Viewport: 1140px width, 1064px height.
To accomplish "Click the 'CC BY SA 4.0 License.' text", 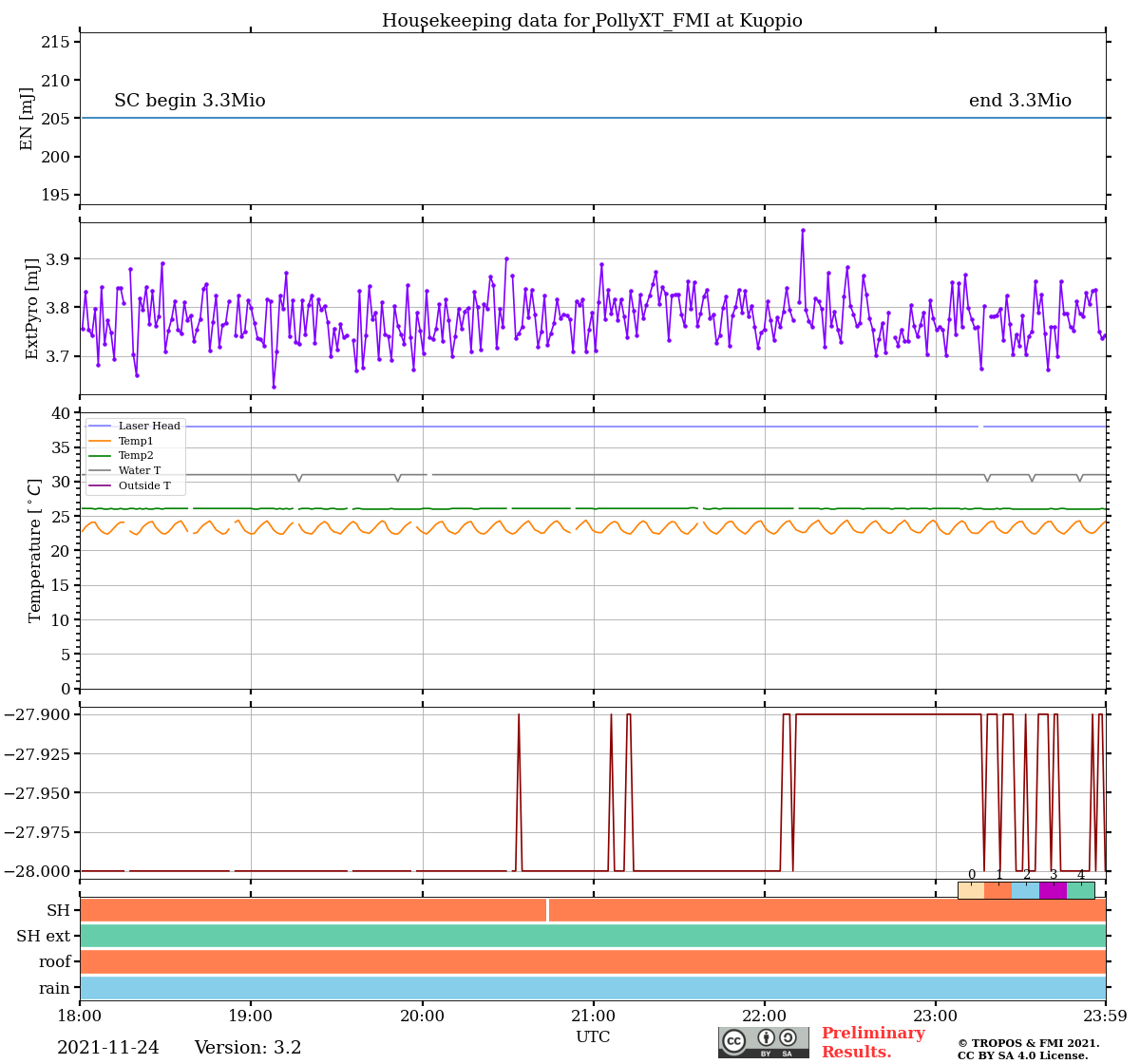I will pos(1023,1055).
